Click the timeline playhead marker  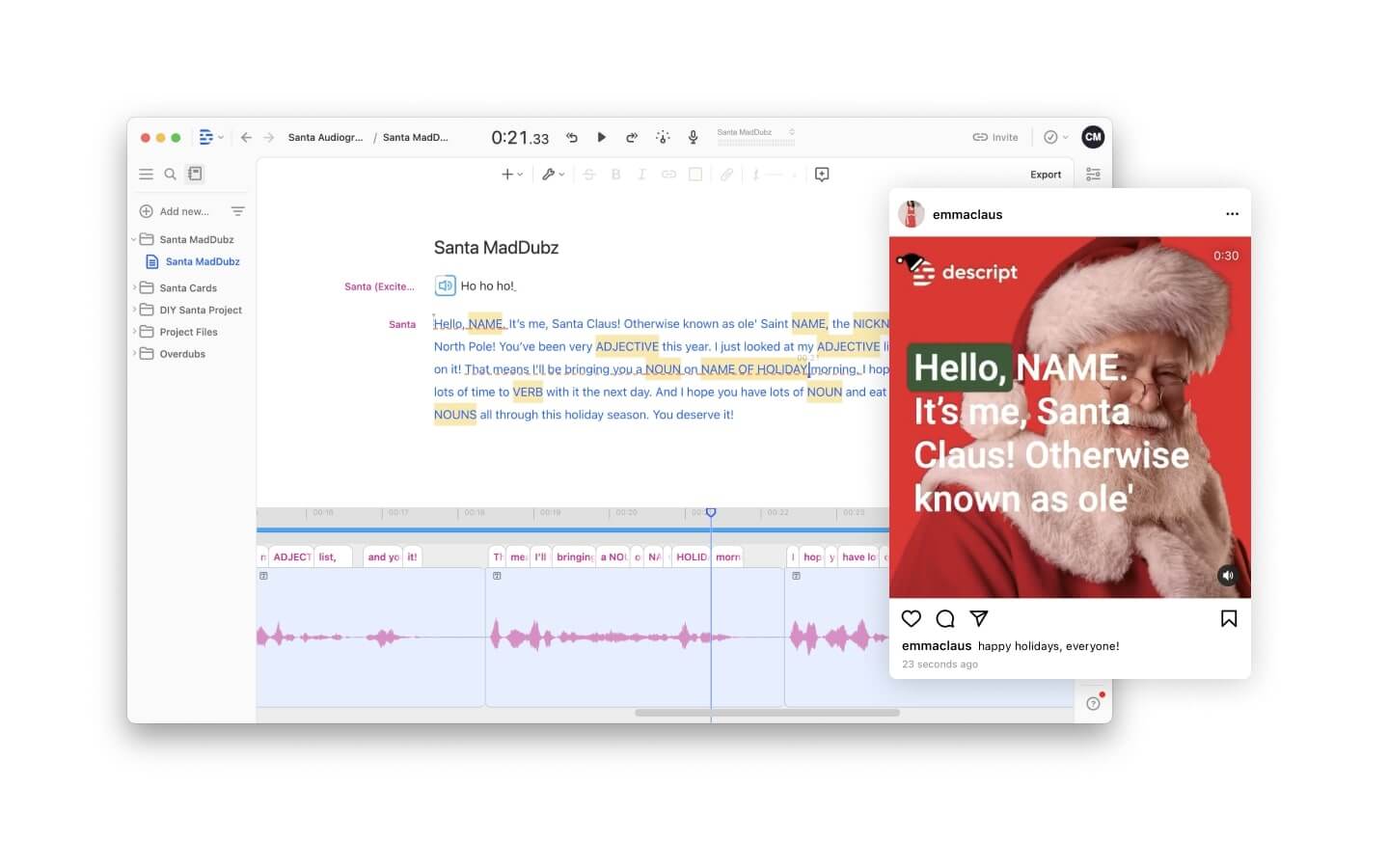(711, 512)
